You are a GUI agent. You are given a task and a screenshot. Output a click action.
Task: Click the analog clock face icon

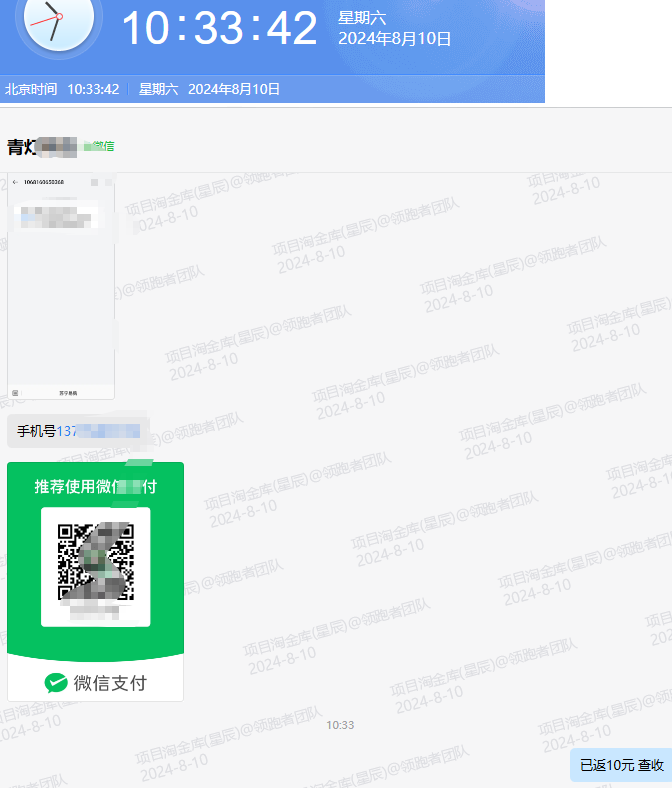coord(59,19)
